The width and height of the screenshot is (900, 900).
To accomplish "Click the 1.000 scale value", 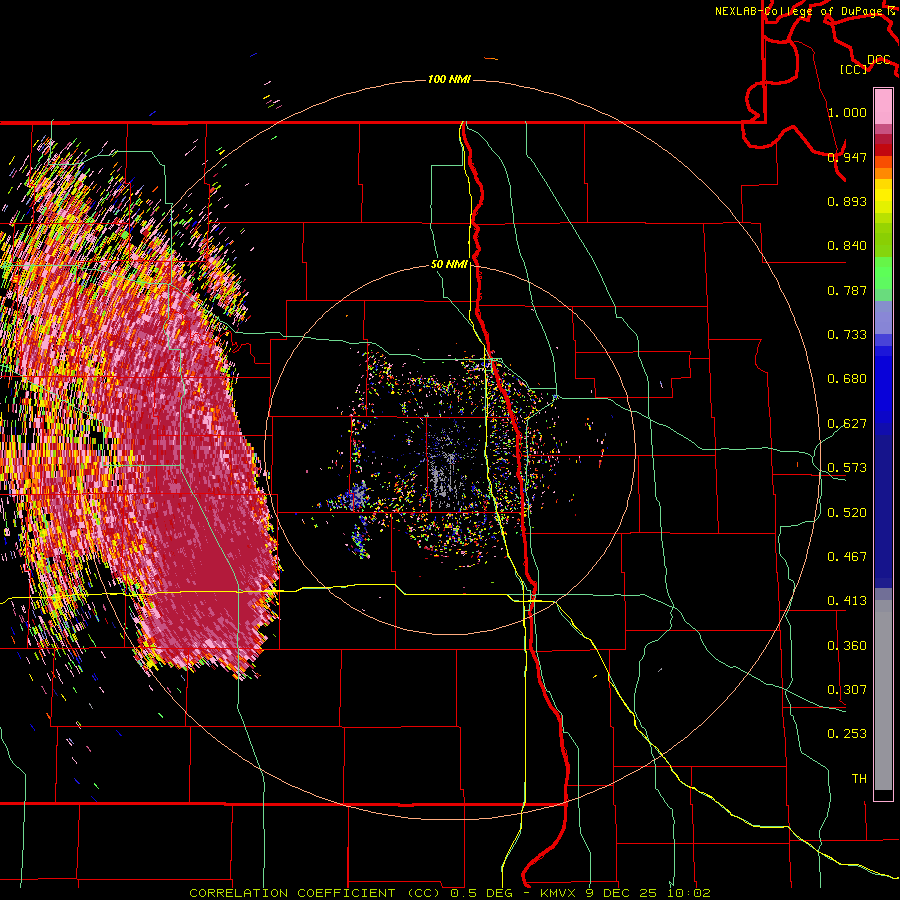I will pyautogui.click(x=847, y=112).
